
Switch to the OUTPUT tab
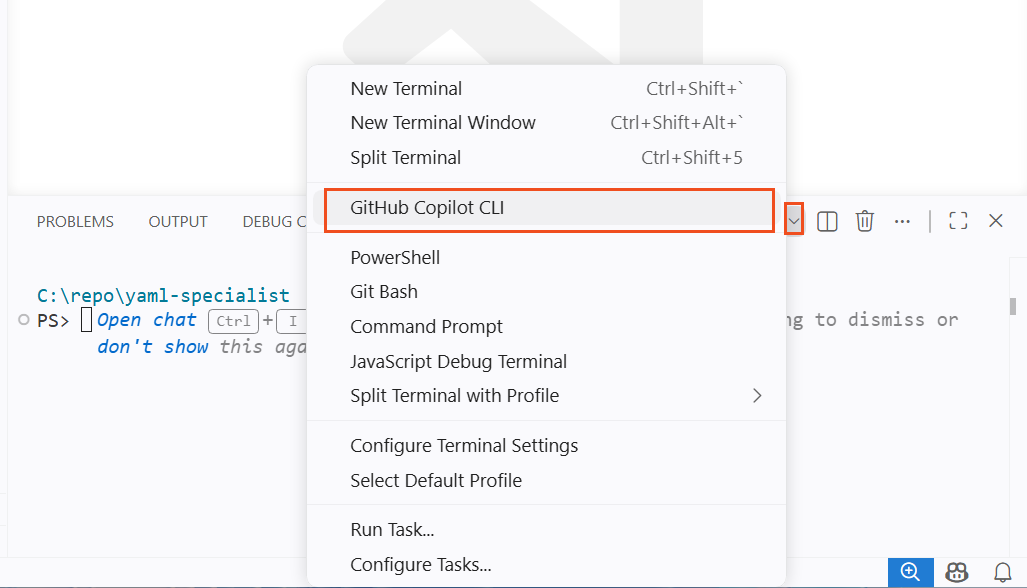[x=177, y=221]
